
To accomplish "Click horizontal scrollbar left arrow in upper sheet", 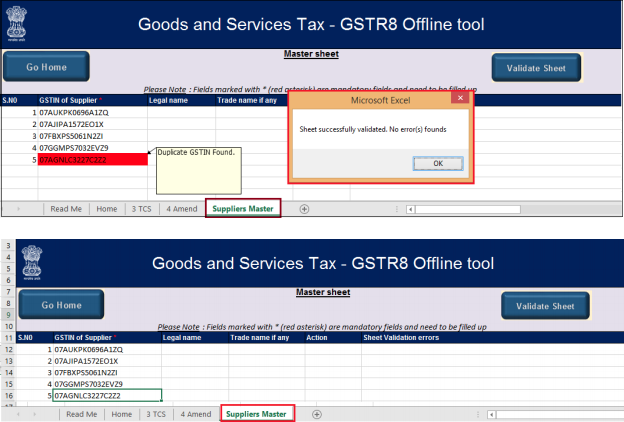I will (411, 209).
